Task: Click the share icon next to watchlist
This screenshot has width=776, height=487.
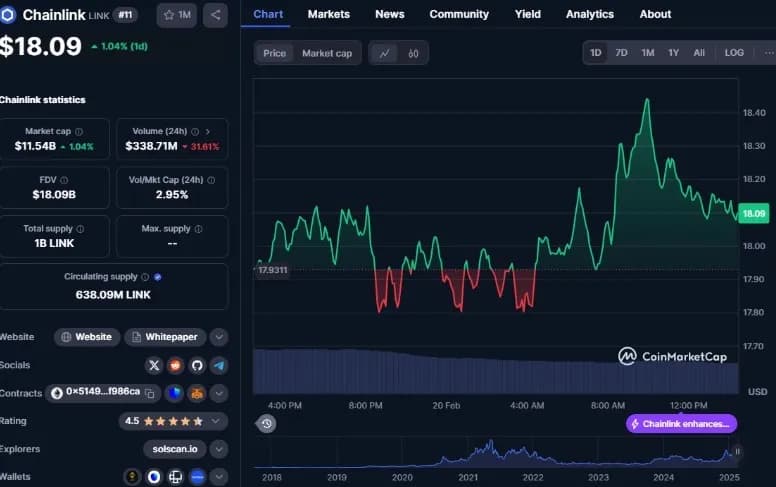Action: [x=215, y=15]
